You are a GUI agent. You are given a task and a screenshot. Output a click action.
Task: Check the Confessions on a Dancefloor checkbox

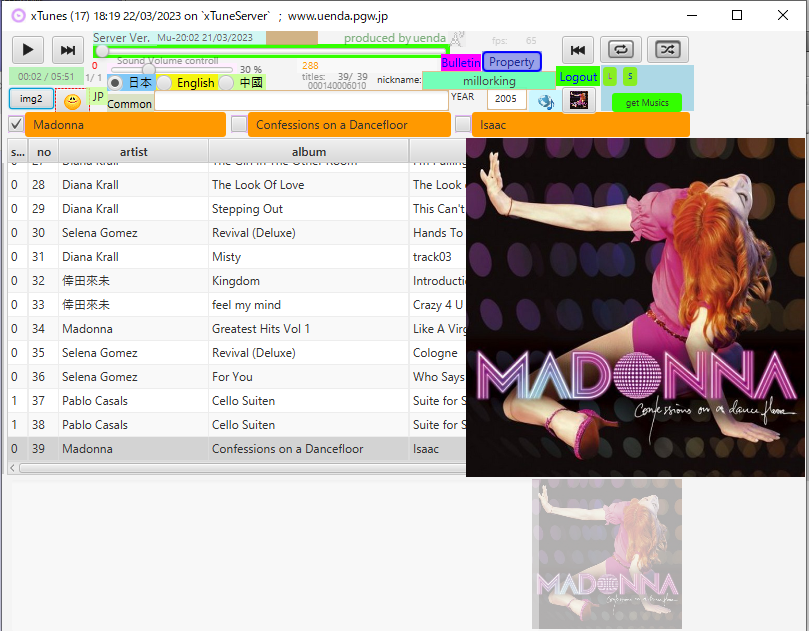pyautogui.click(x=239, y=124)
